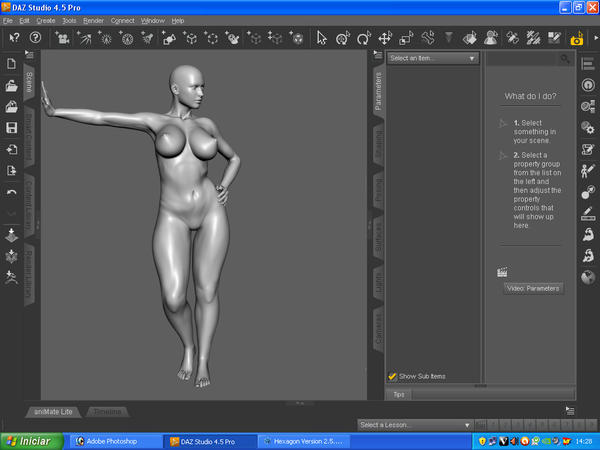
Task: Open the Tips tab at panel bottom
Action: (x=399, y=394)
